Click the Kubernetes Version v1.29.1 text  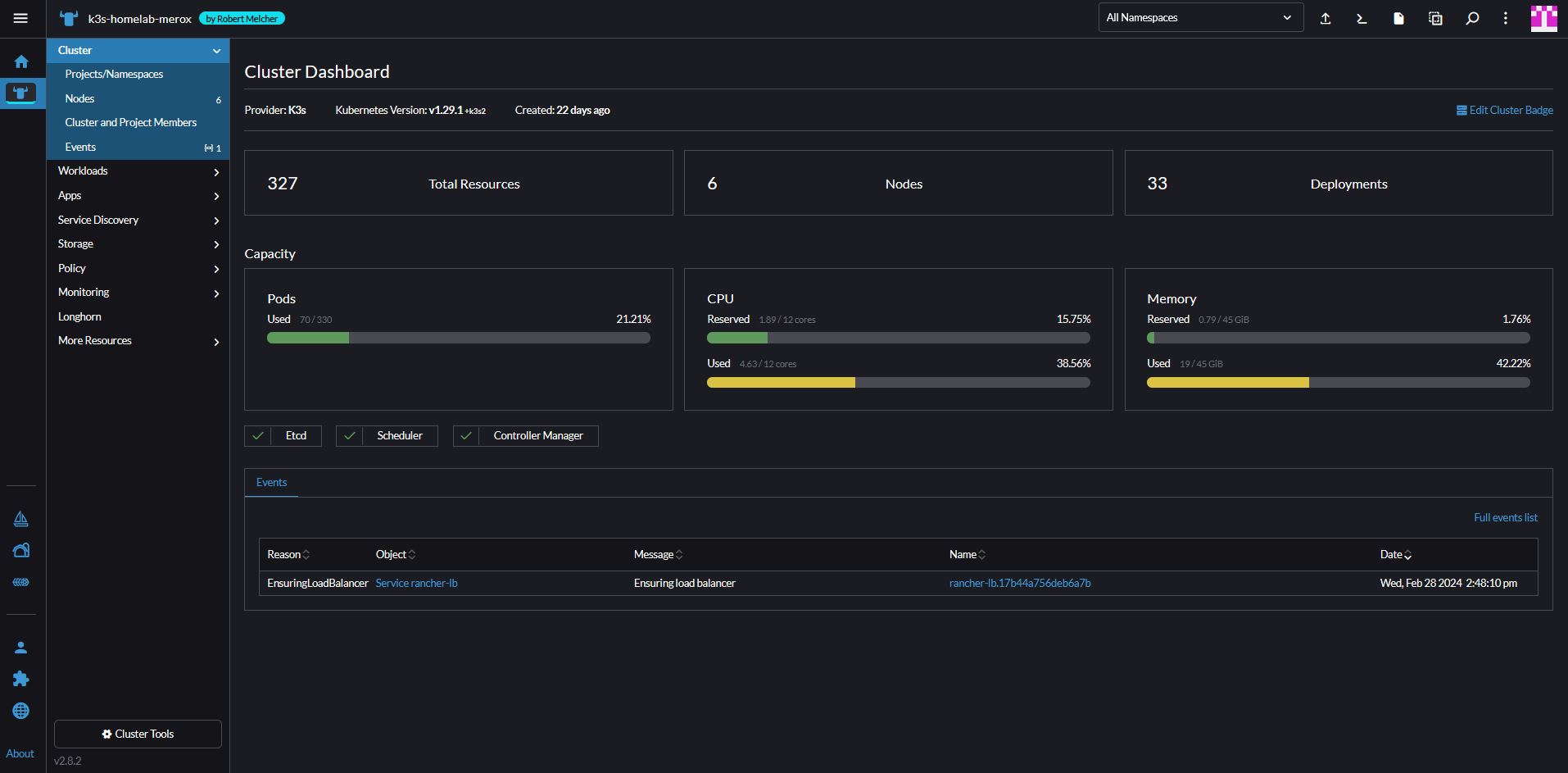[410, 110]
